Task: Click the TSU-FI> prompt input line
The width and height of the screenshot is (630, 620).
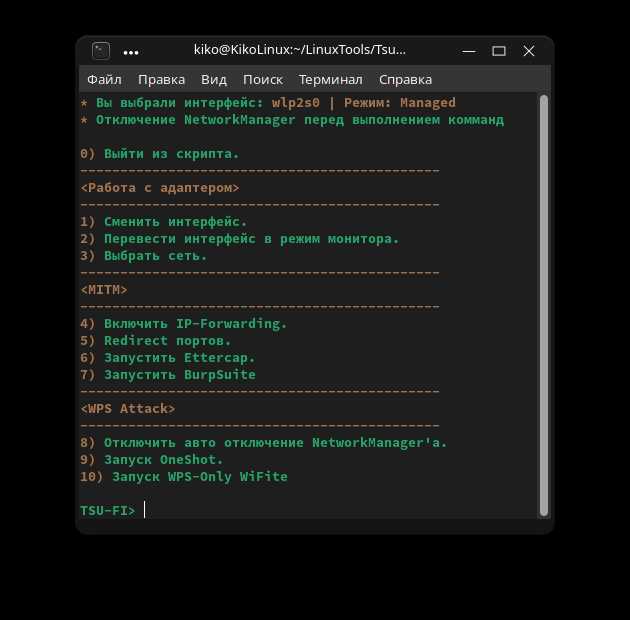Action: click(308, 511)
